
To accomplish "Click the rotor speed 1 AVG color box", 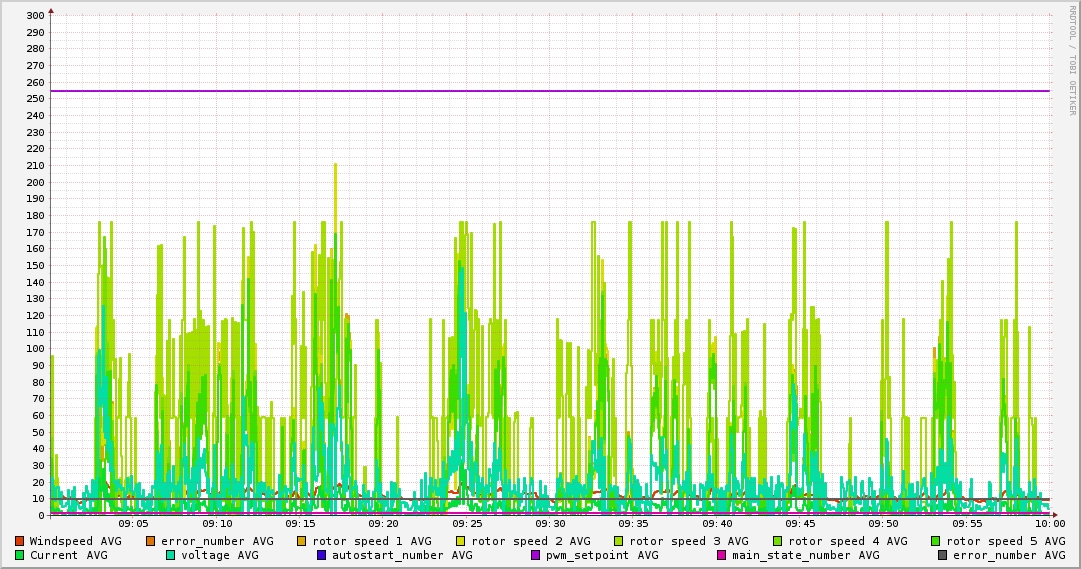I will click(302, 541).
